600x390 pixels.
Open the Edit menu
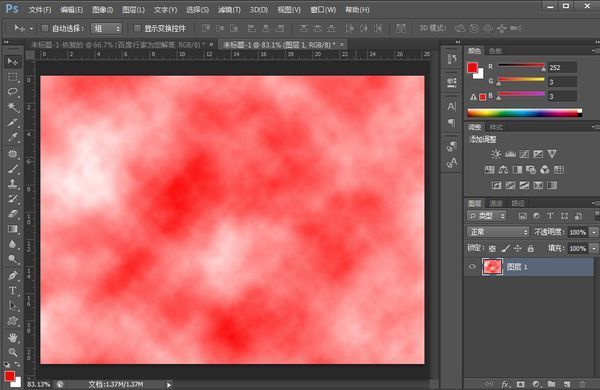tap(72, 10)
